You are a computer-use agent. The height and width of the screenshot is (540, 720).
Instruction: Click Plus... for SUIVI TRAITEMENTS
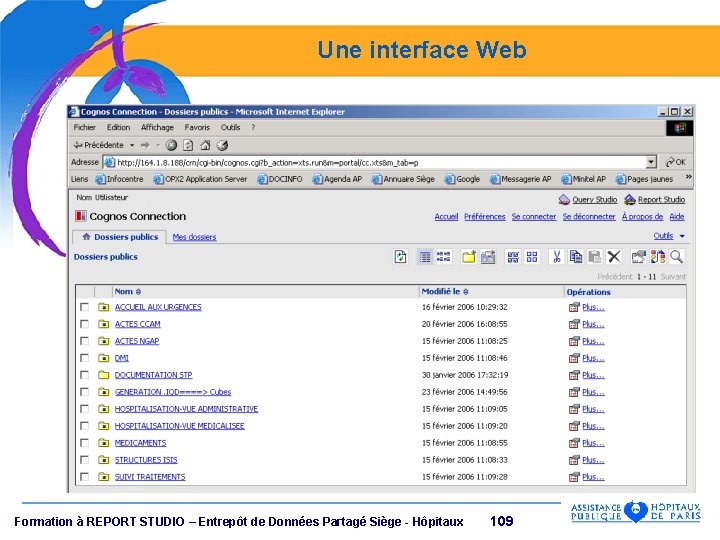593,477
